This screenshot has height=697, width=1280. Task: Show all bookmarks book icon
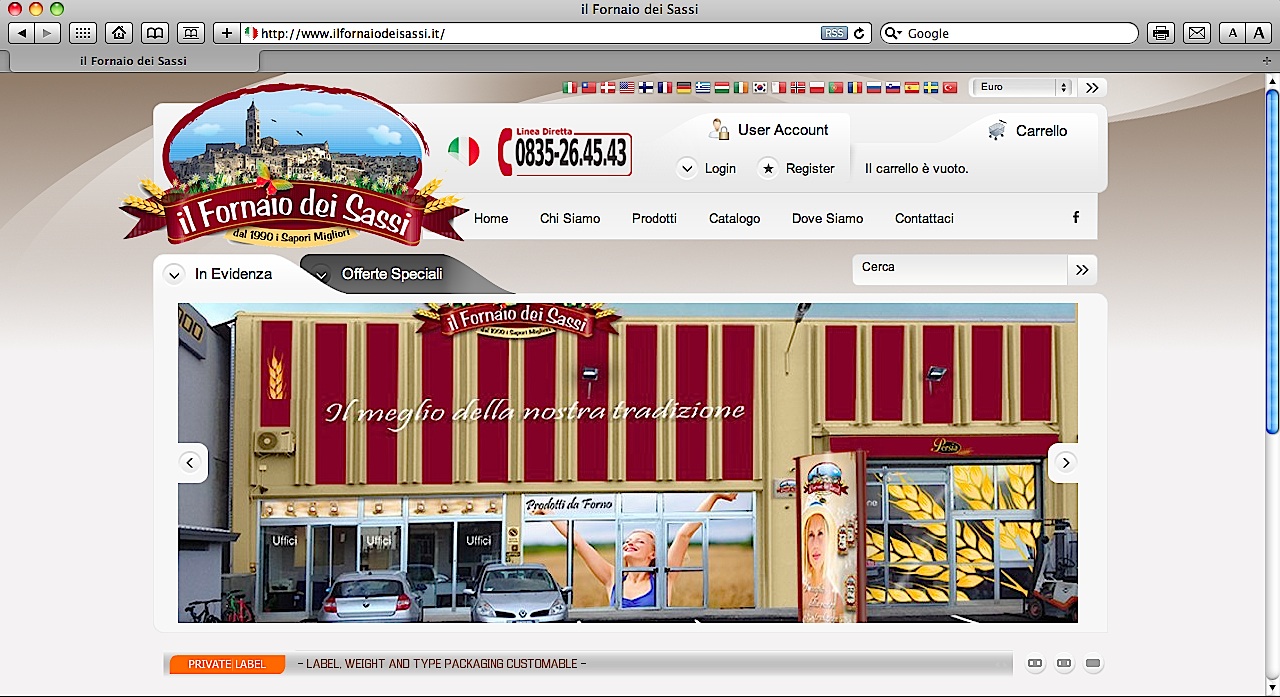click(x=155, y=33)
